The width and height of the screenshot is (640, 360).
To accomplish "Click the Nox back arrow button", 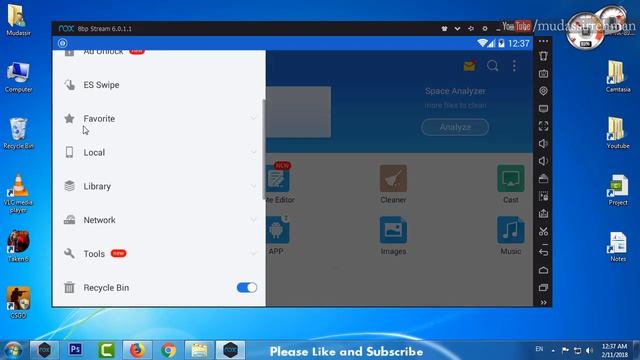I will [x=543, y=252].
